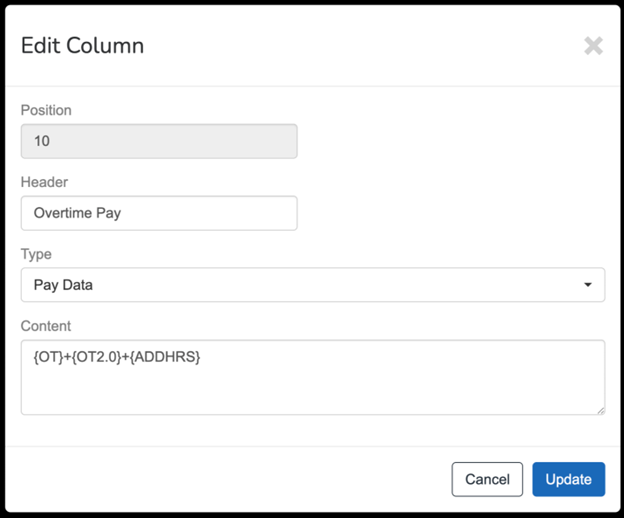
Task: Open the Type dropdown
Action: pos(312,285)
